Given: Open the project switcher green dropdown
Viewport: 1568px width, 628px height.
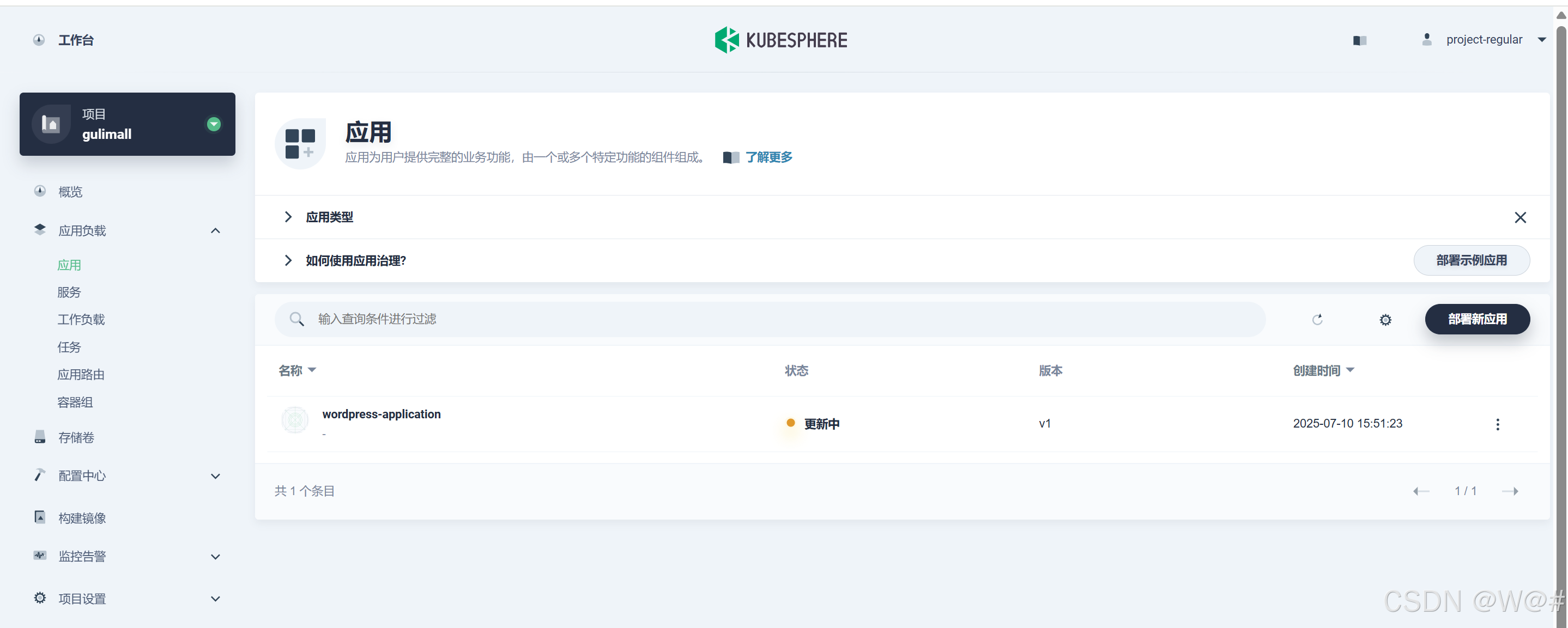Looking at the screenshot, I should [214, 124].
